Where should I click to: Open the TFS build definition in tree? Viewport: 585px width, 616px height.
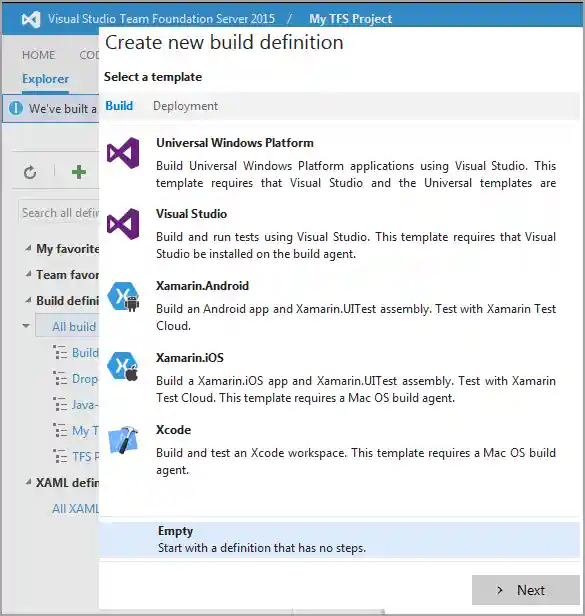coord(85,456)
